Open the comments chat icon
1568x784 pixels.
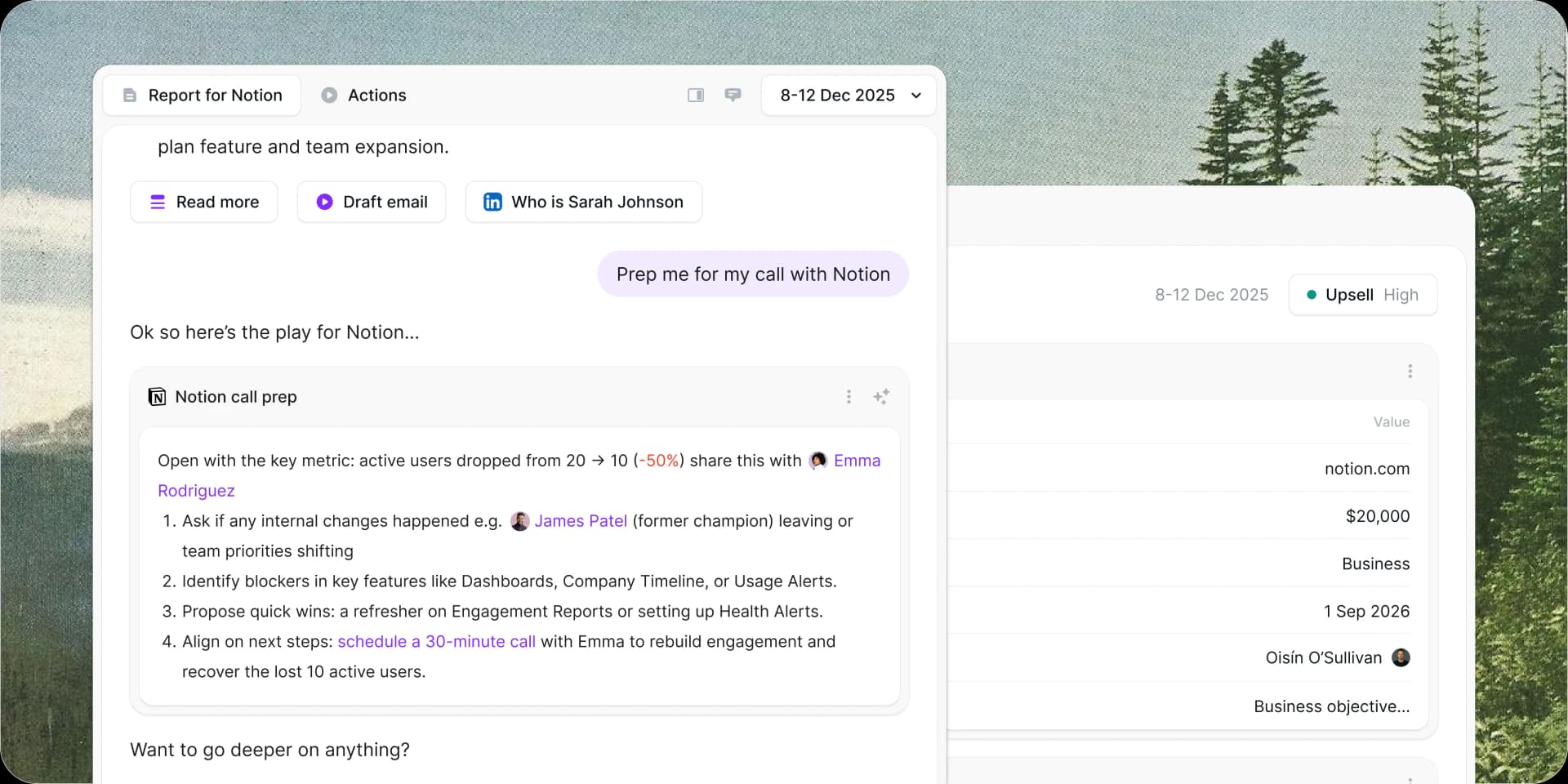point(733,96)
